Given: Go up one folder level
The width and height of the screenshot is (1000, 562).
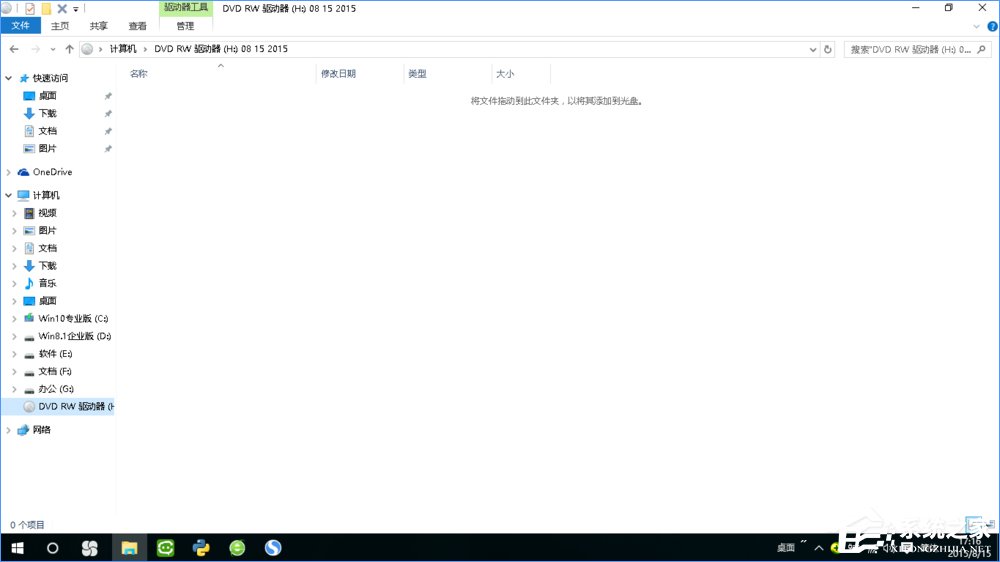Looking at the screenshot, I should click(69, 49).
